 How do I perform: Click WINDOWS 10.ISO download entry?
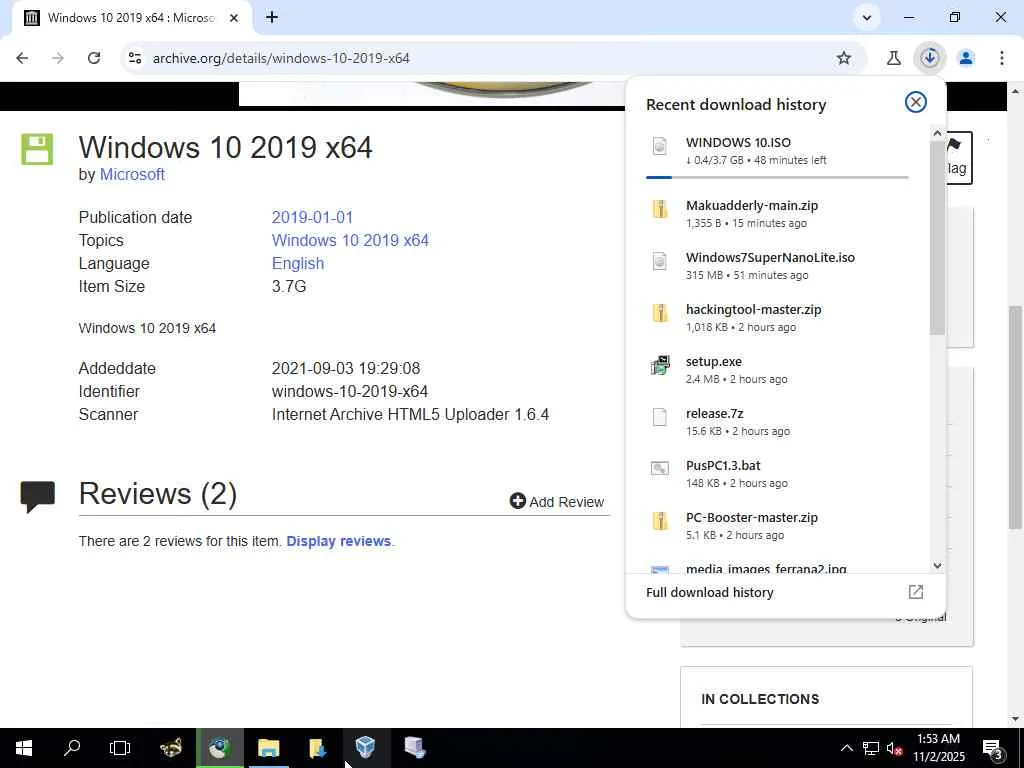(777, 151)
